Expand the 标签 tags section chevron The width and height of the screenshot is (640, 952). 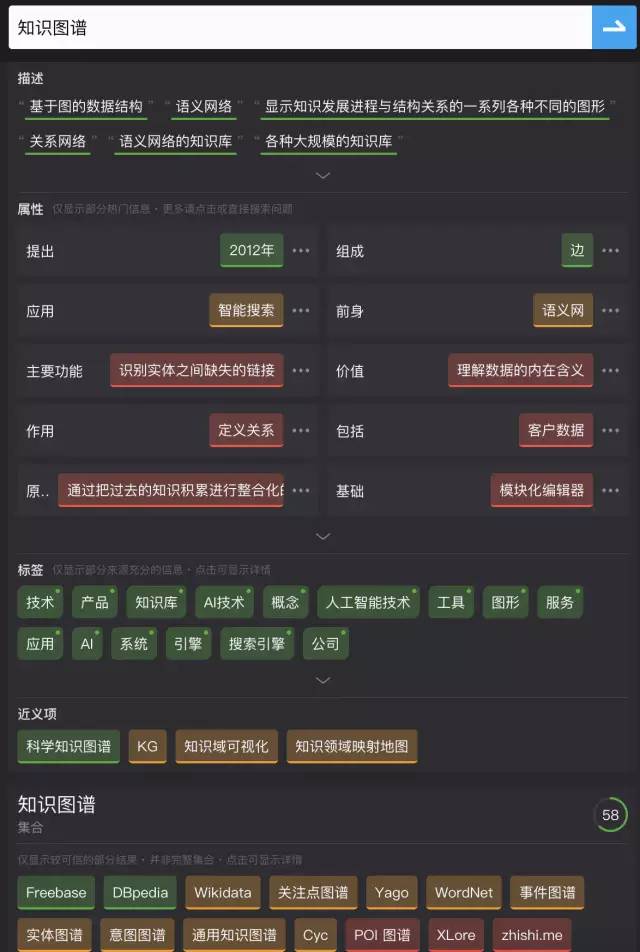(x=322, y=680)
